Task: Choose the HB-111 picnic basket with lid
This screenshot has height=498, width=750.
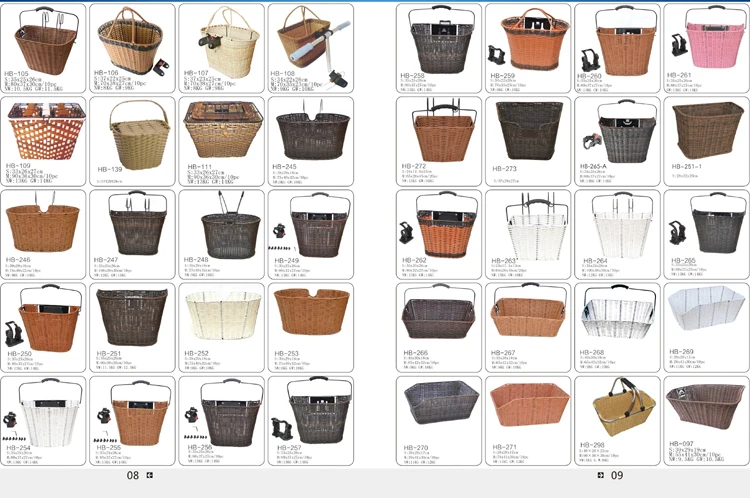Action: pos(222,132)
